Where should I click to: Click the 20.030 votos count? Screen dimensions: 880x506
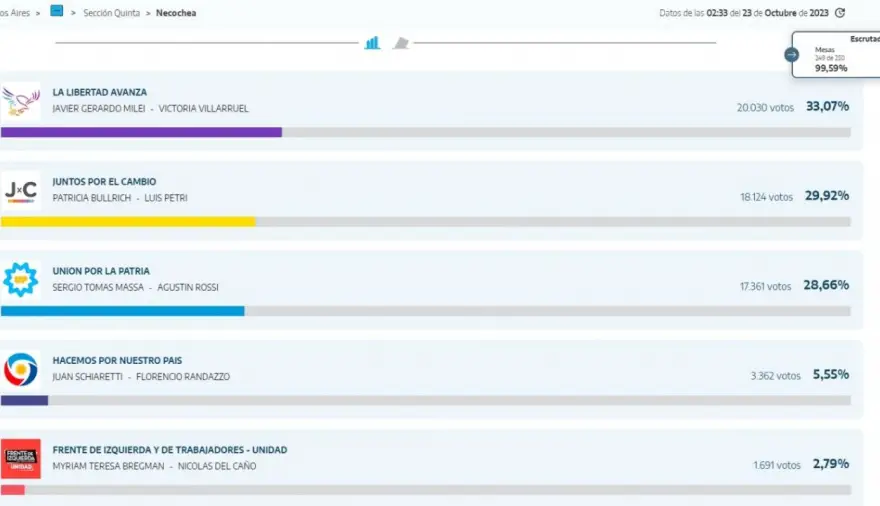[x=766, y=107]
